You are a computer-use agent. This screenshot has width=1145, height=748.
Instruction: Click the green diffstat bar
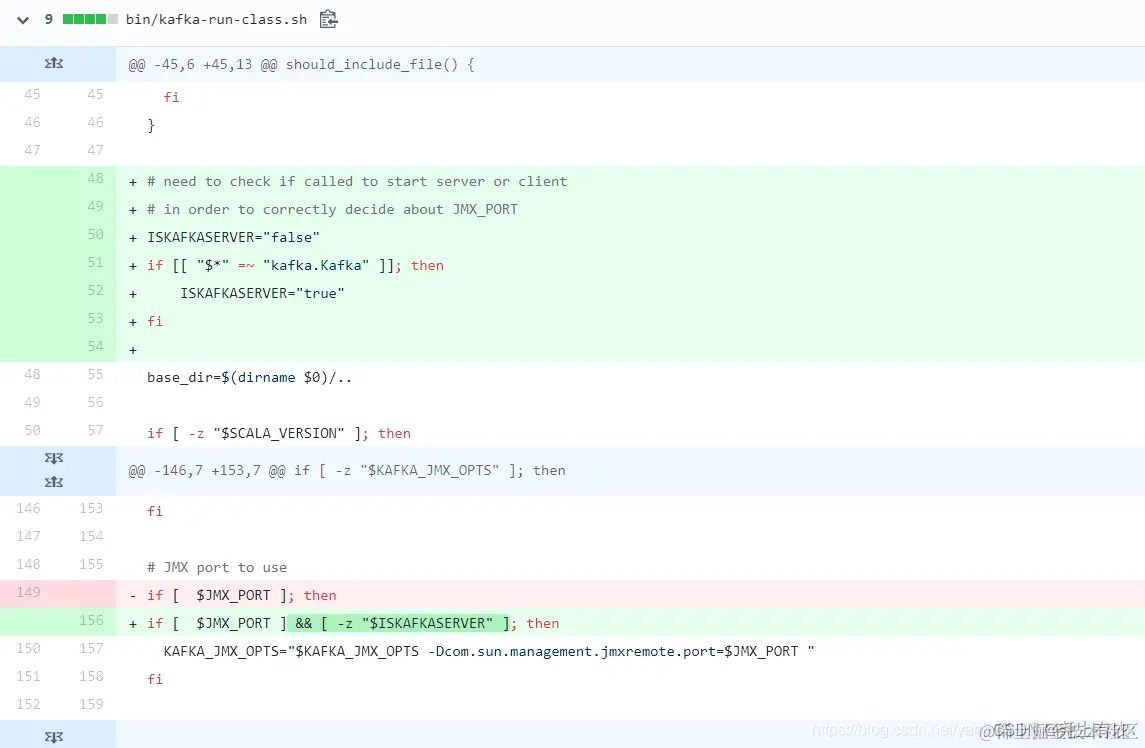click(90, 19)
